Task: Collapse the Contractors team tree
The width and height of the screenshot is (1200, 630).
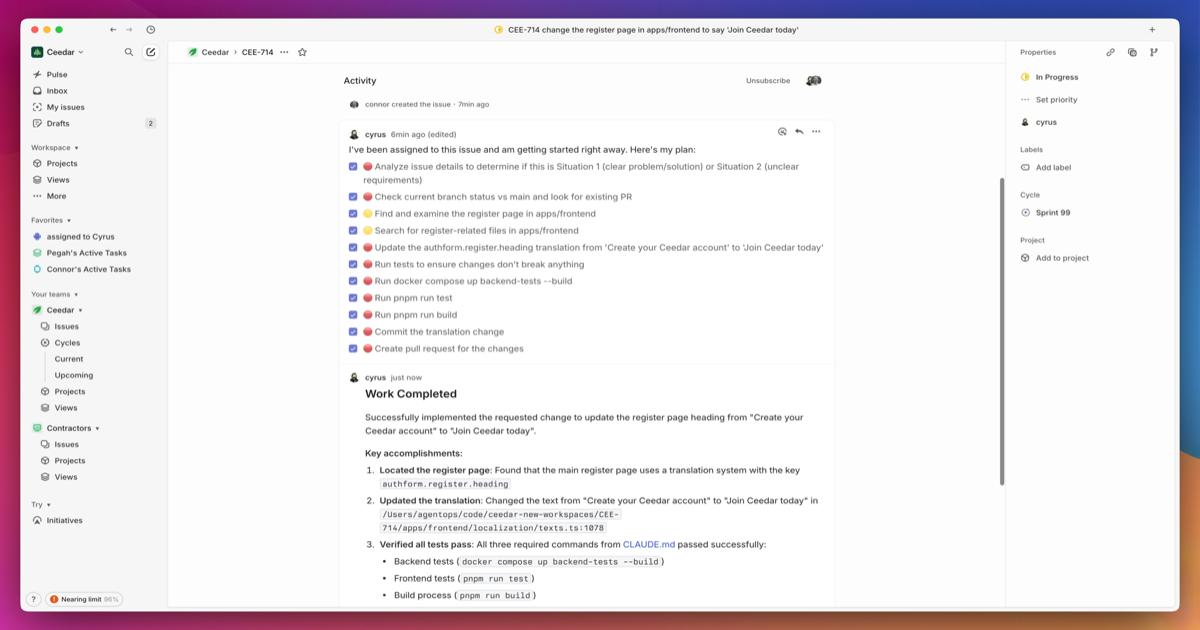Action: coord(97,428)
